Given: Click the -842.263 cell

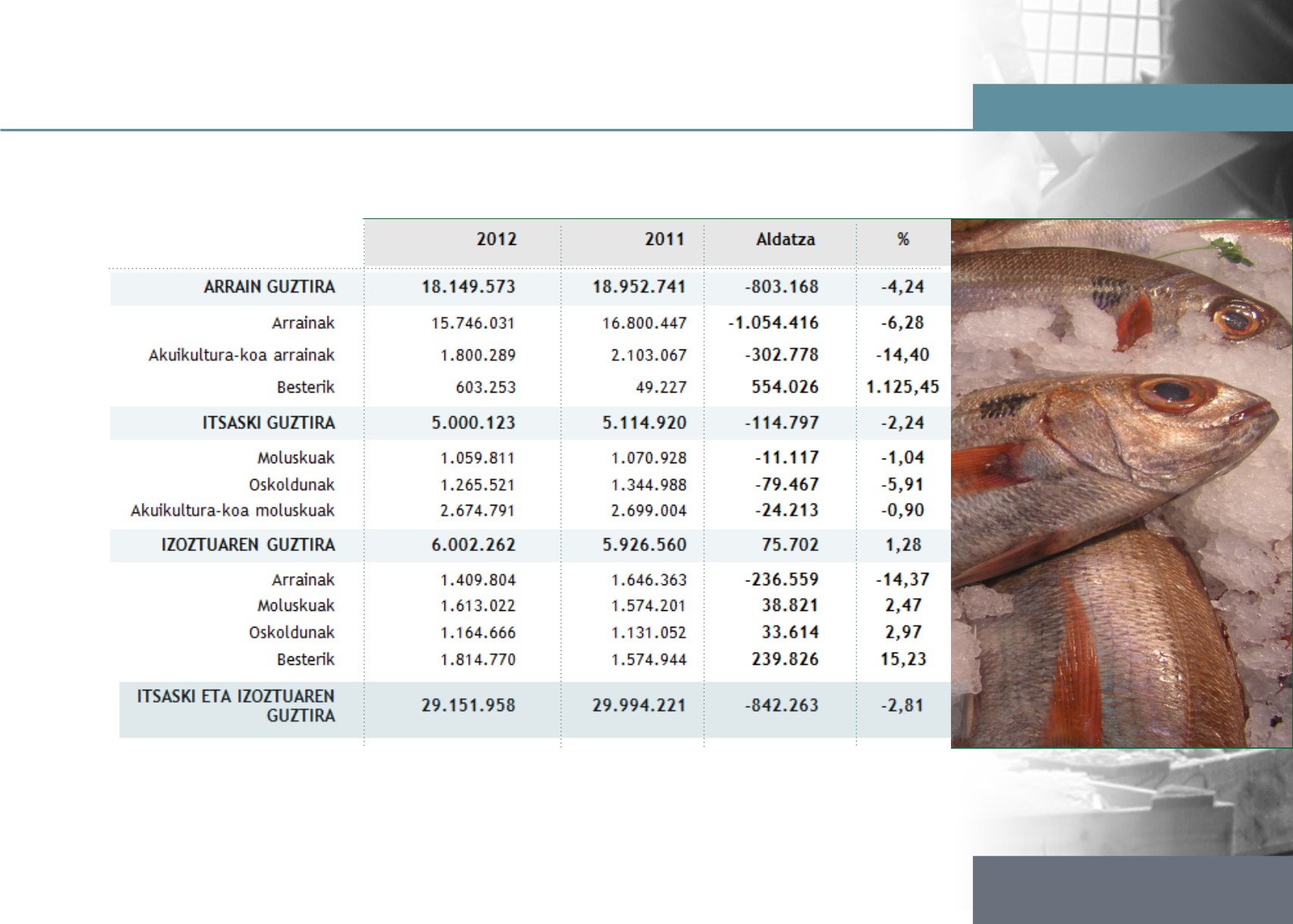Looking at the screenshot, I should [782, 706].
